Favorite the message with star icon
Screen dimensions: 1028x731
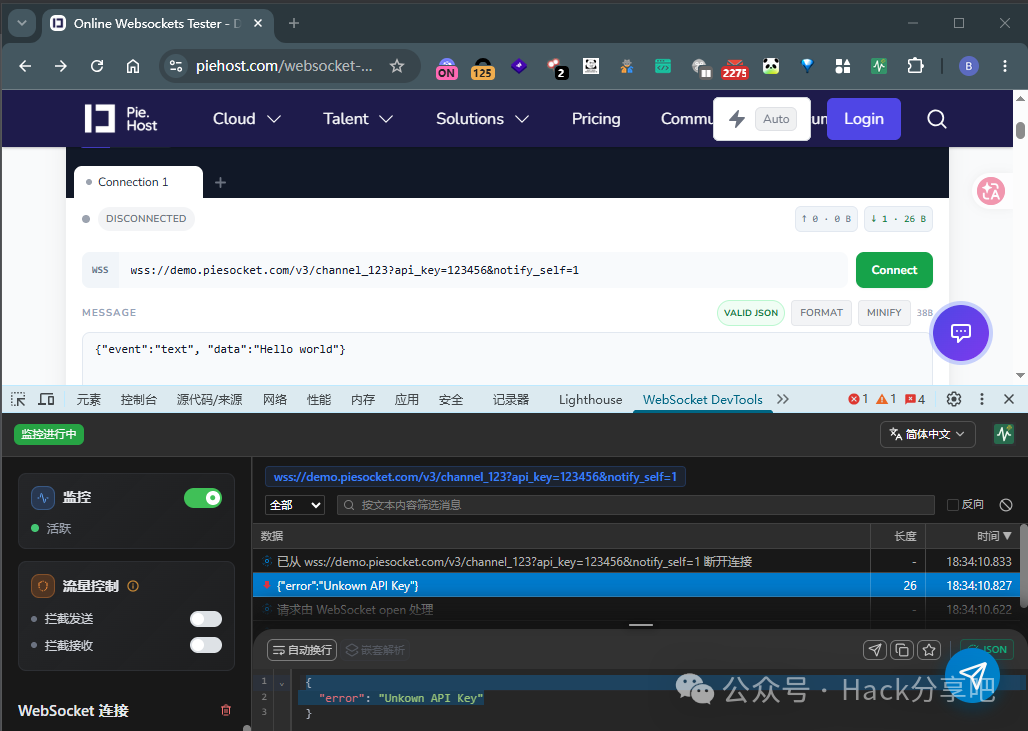point(929,650)
